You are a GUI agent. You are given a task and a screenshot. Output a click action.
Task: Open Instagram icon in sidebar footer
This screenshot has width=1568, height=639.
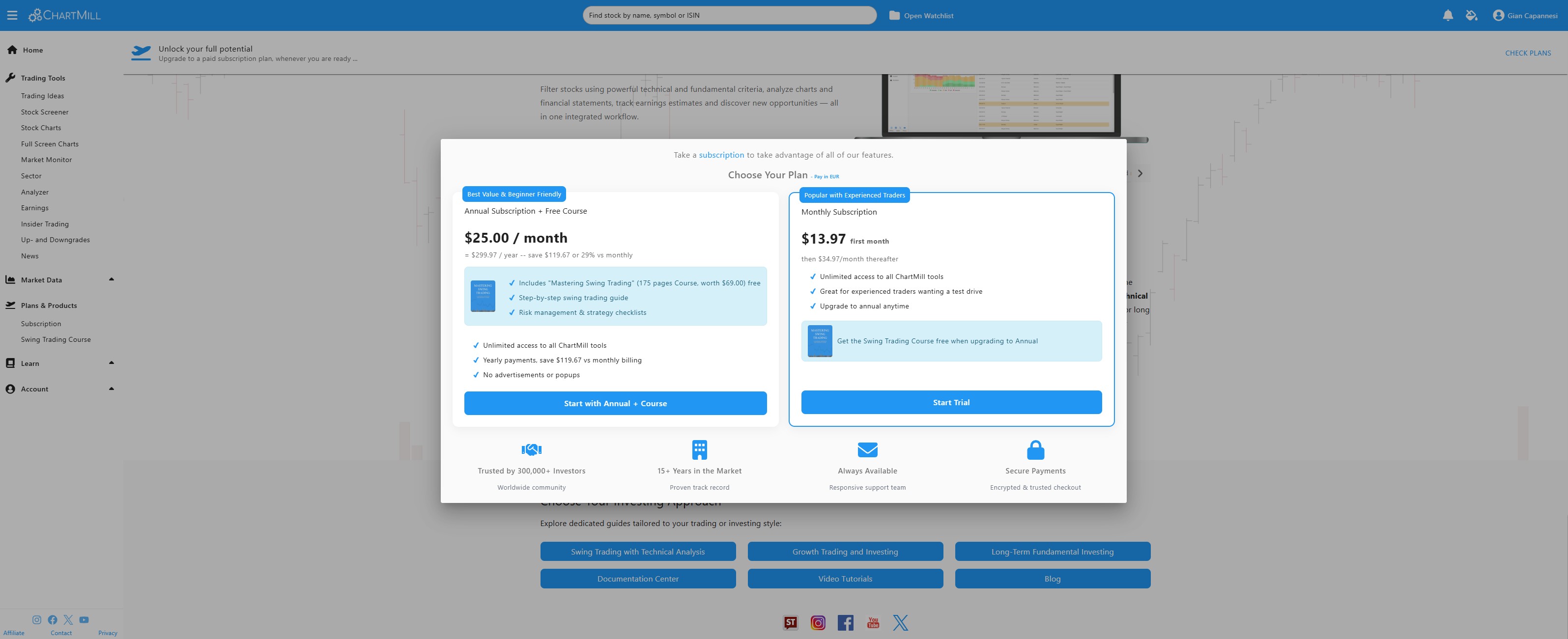36,619
